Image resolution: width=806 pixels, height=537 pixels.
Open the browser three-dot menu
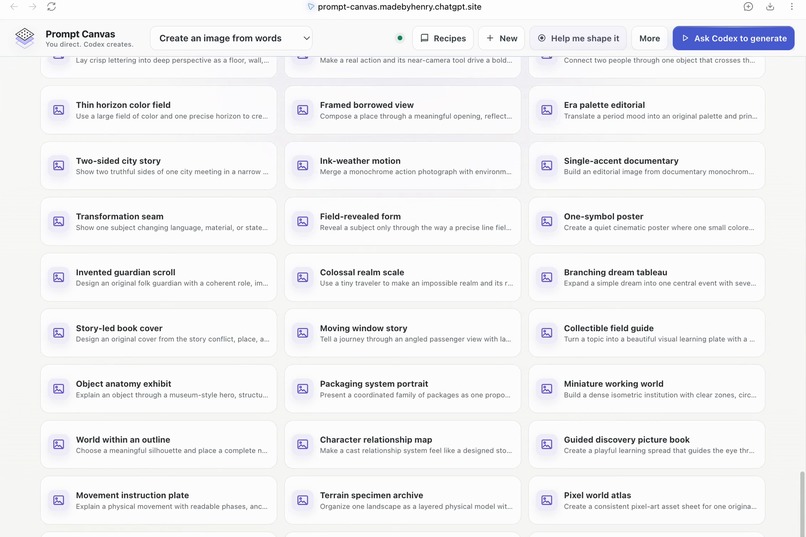click(x=792, y=7)
